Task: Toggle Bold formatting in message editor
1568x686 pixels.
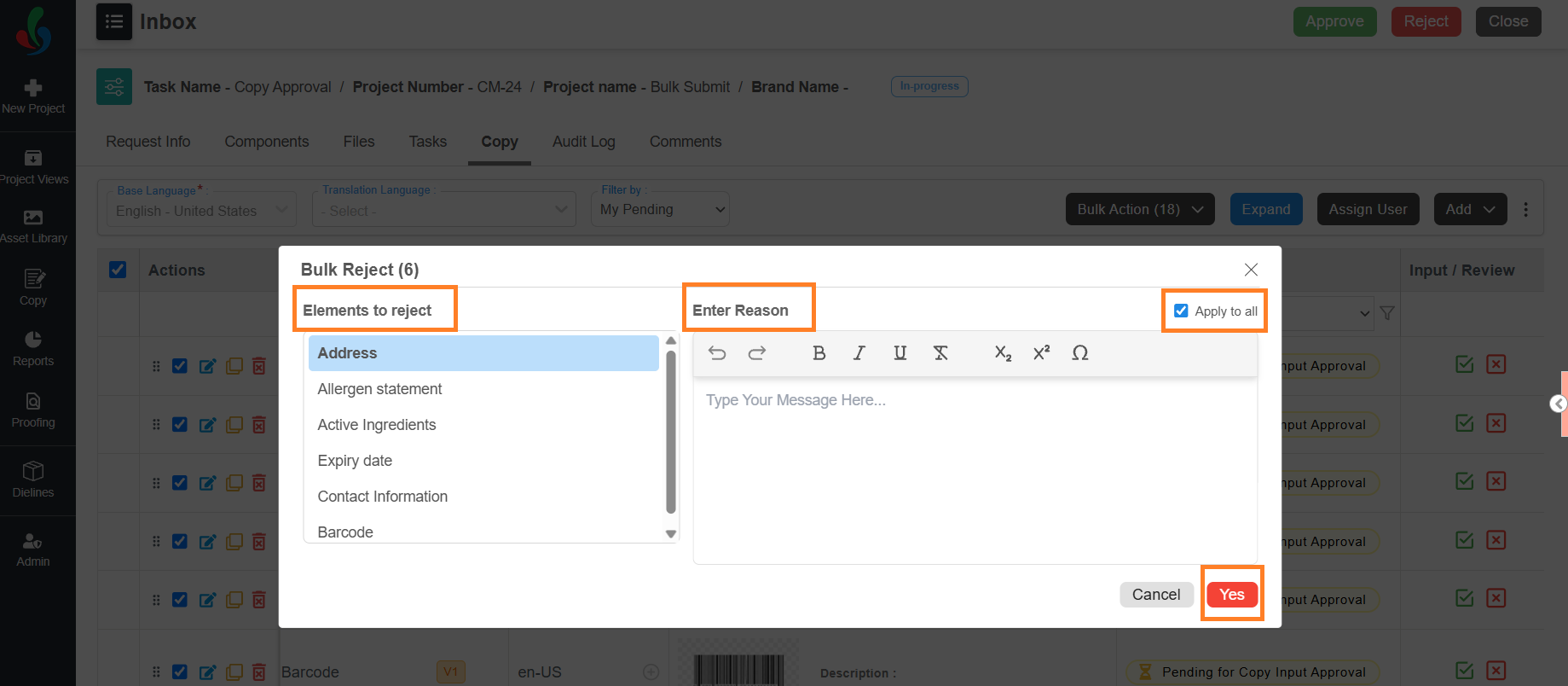Action: 819,353
